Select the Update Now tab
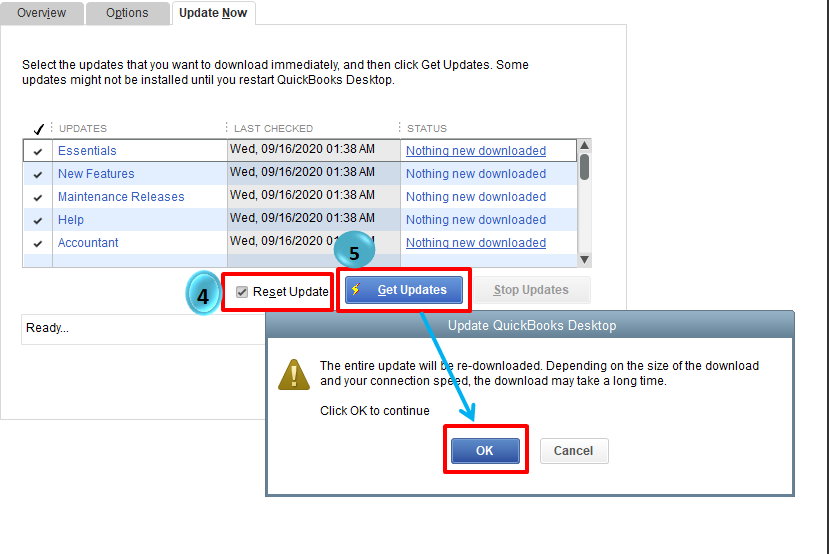Viewport: 829px width, 554px height. (x=213, y=13)
